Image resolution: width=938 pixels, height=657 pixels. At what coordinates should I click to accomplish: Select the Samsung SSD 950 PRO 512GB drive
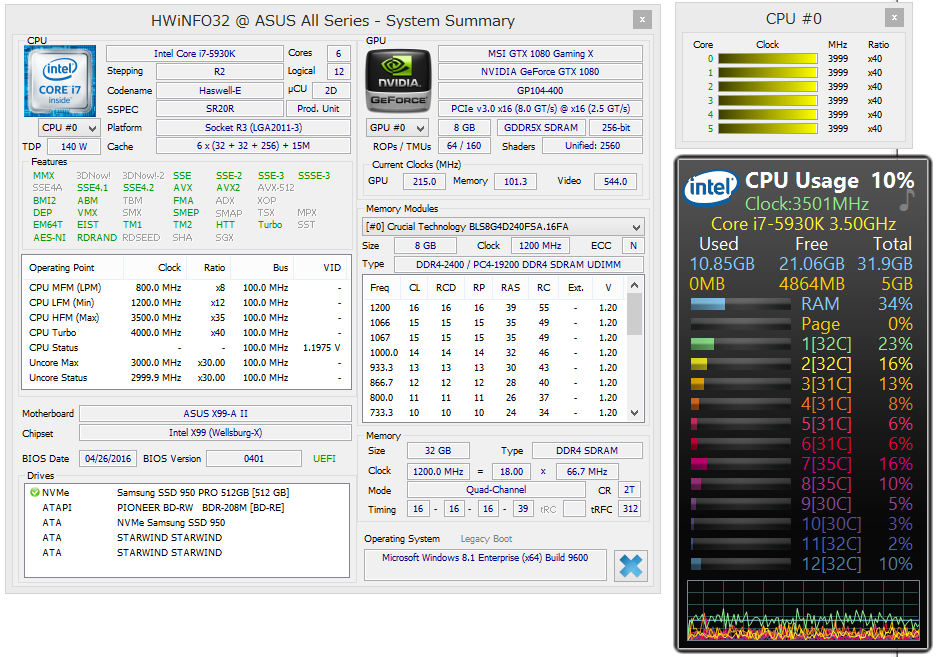(202, 493)
